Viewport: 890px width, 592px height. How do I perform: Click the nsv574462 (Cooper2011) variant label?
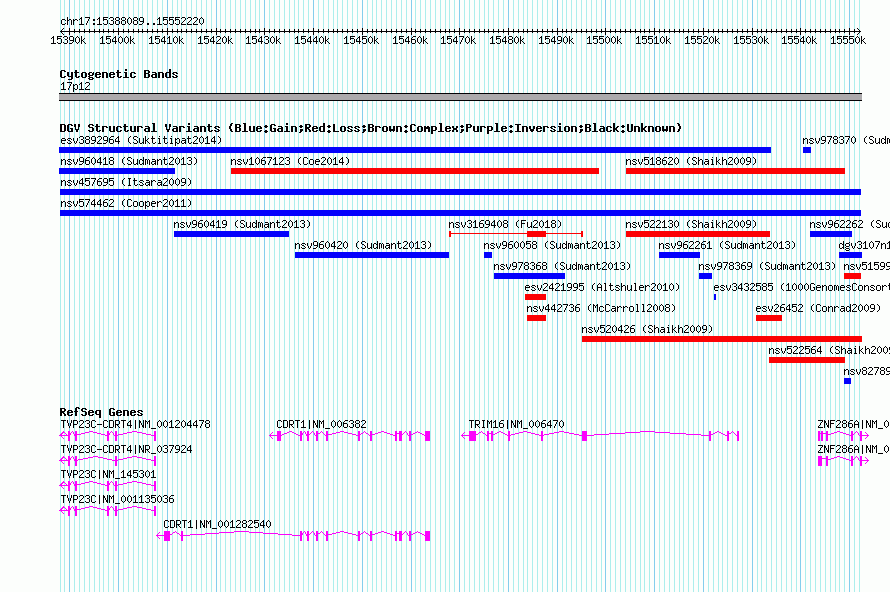click(x=126, y=203)
